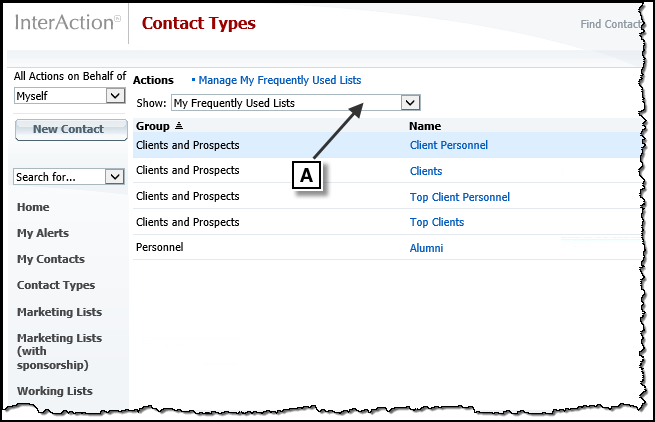Expand the Myself on-behalf-of dropdown
The height and width of the screenshot is (422, 655).
click(115, 96)
